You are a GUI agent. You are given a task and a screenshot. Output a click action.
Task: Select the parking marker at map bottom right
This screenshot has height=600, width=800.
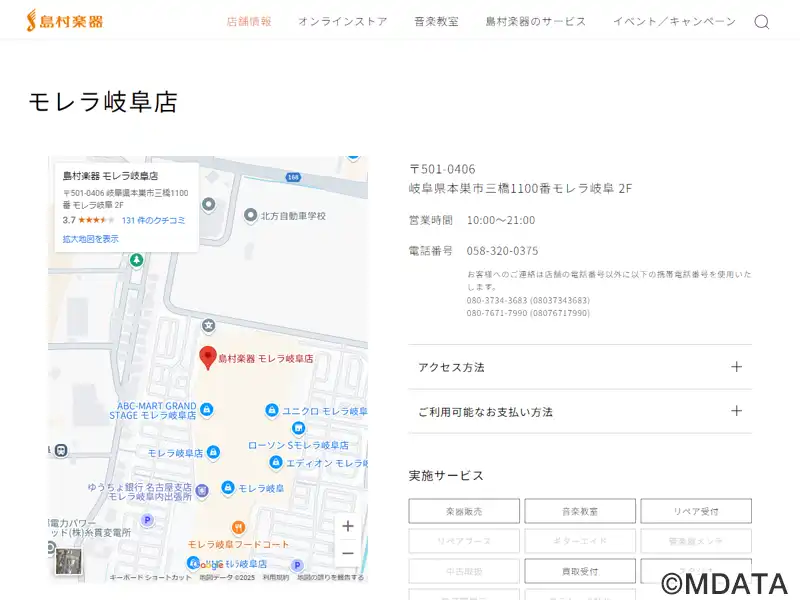point(297,565)
